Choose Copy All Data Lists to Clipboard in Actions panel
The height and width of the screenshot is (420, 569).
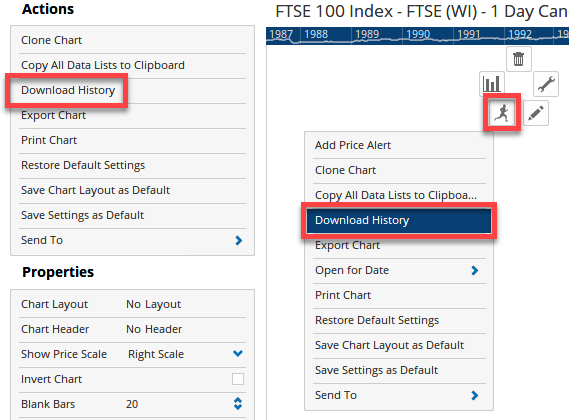tap(132, 65)
